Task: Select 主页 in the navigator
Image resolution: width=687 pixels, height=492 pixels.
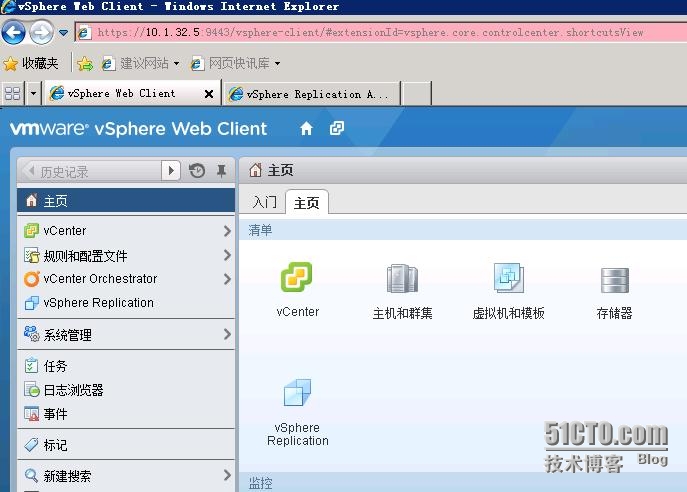Action: [126, 201]
